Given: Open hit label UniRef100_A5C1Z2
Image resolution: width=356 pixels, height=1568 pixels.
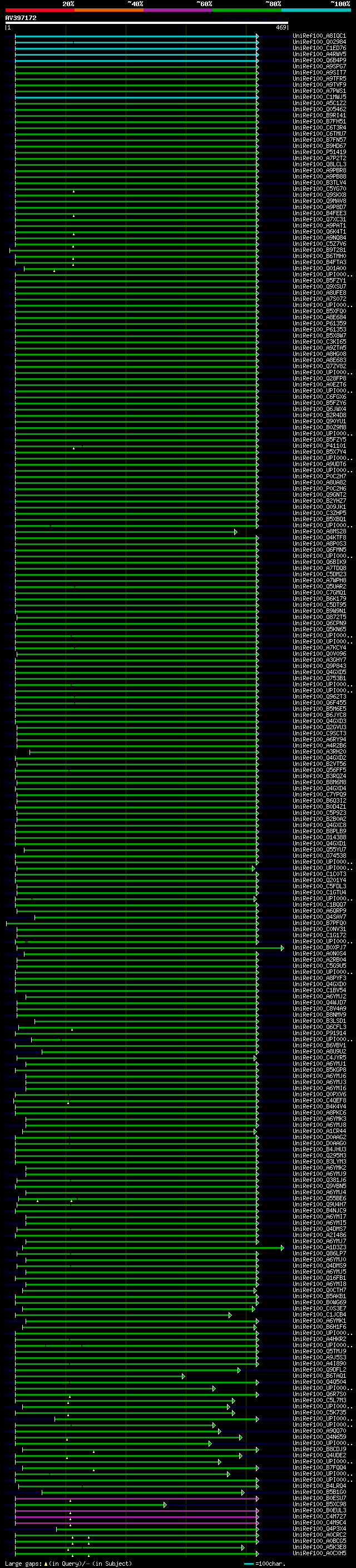Looking at the screenshot, I should 319,103.
